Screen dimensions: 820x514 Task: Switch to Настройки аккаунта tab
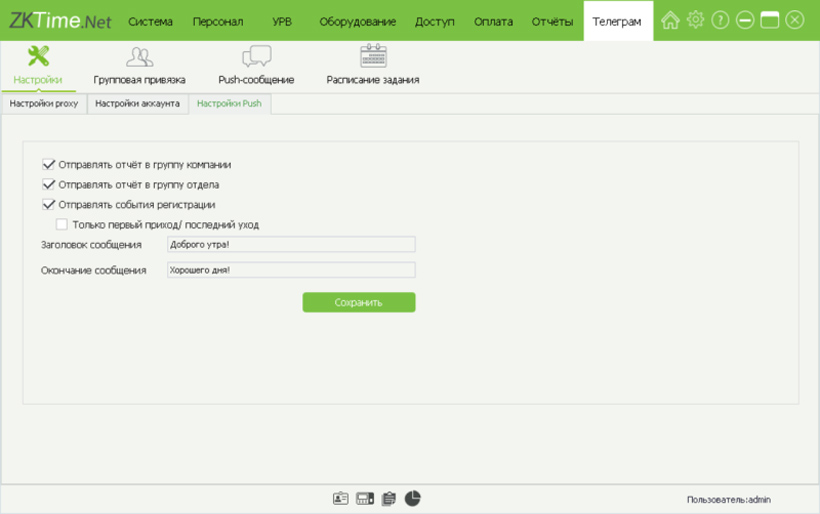pyautogui.click(x=137, y=103)
